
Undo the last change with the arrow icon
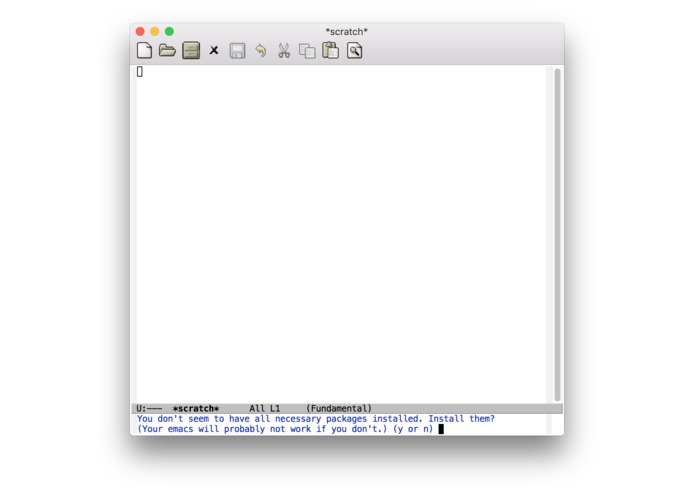261,51
